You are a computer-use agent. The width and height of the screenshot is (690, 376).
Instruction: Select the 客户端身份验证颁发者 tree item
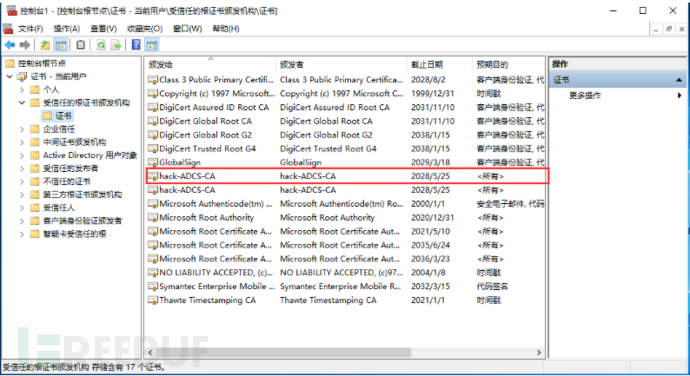[82, 221]
